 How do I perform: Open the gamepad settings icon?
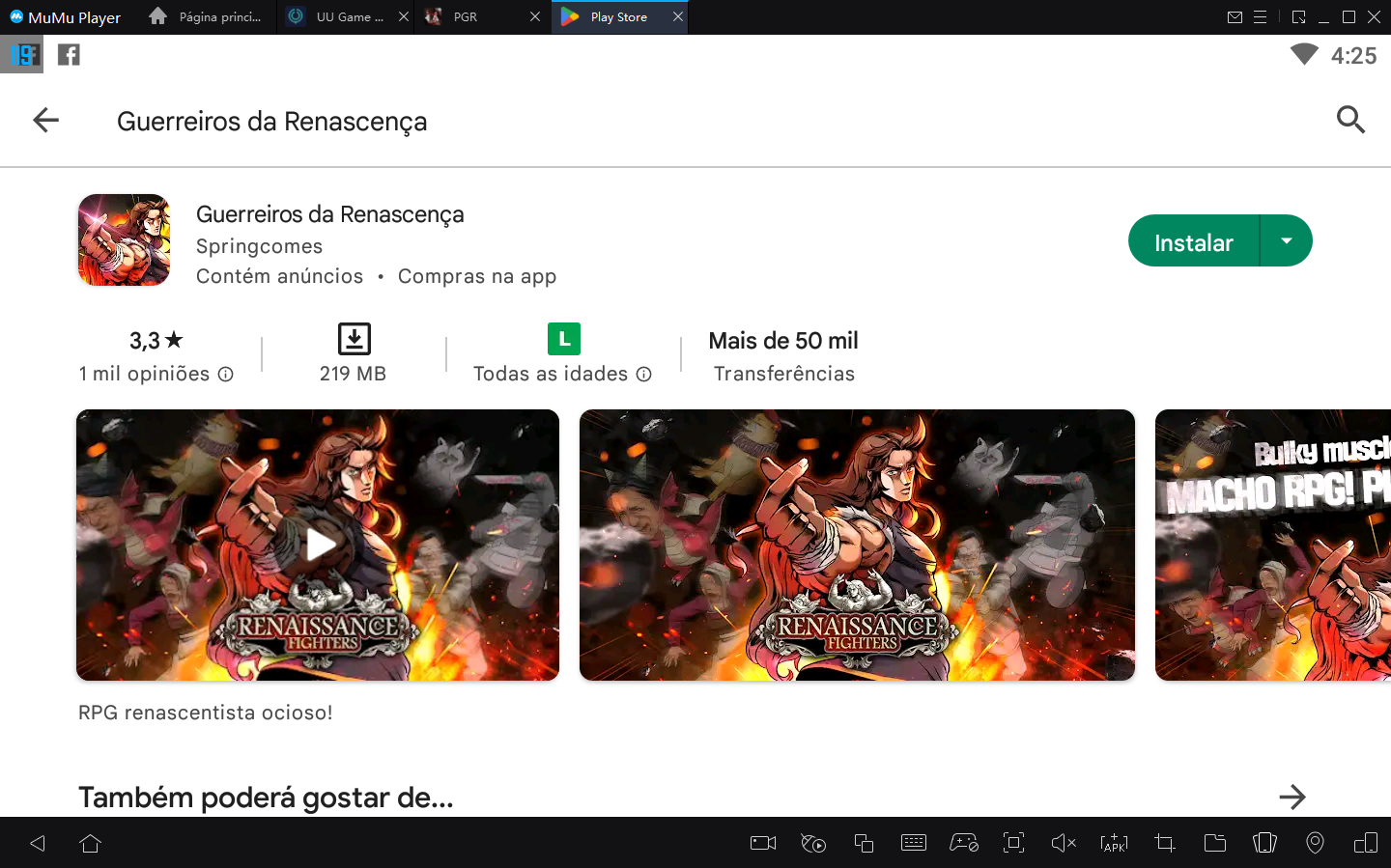click(964, 843)
